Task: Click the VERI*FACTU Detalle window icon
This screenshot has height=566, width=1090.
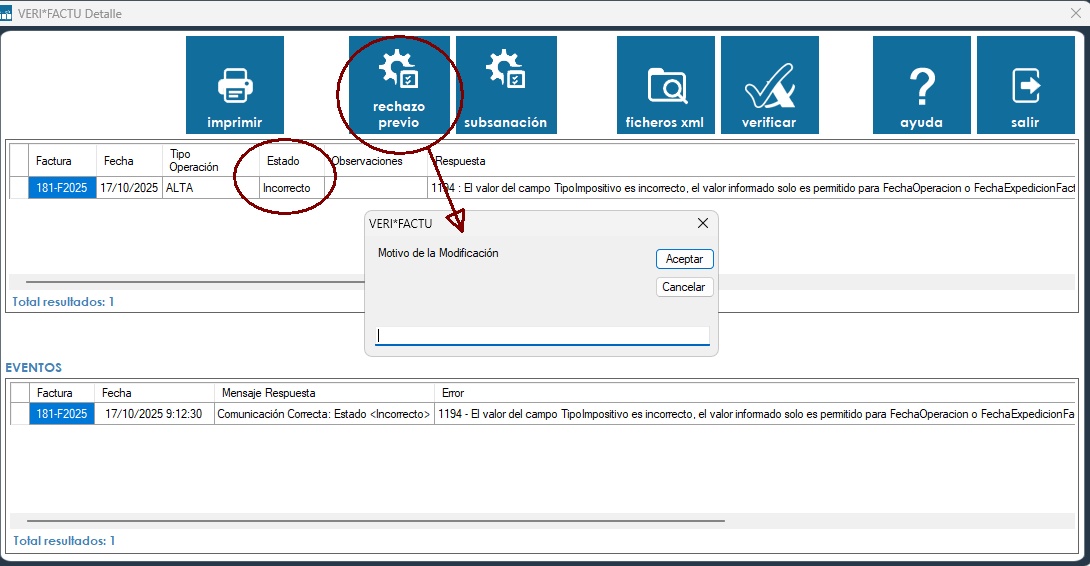Action: pyautogui.click(x=8, y=15)
